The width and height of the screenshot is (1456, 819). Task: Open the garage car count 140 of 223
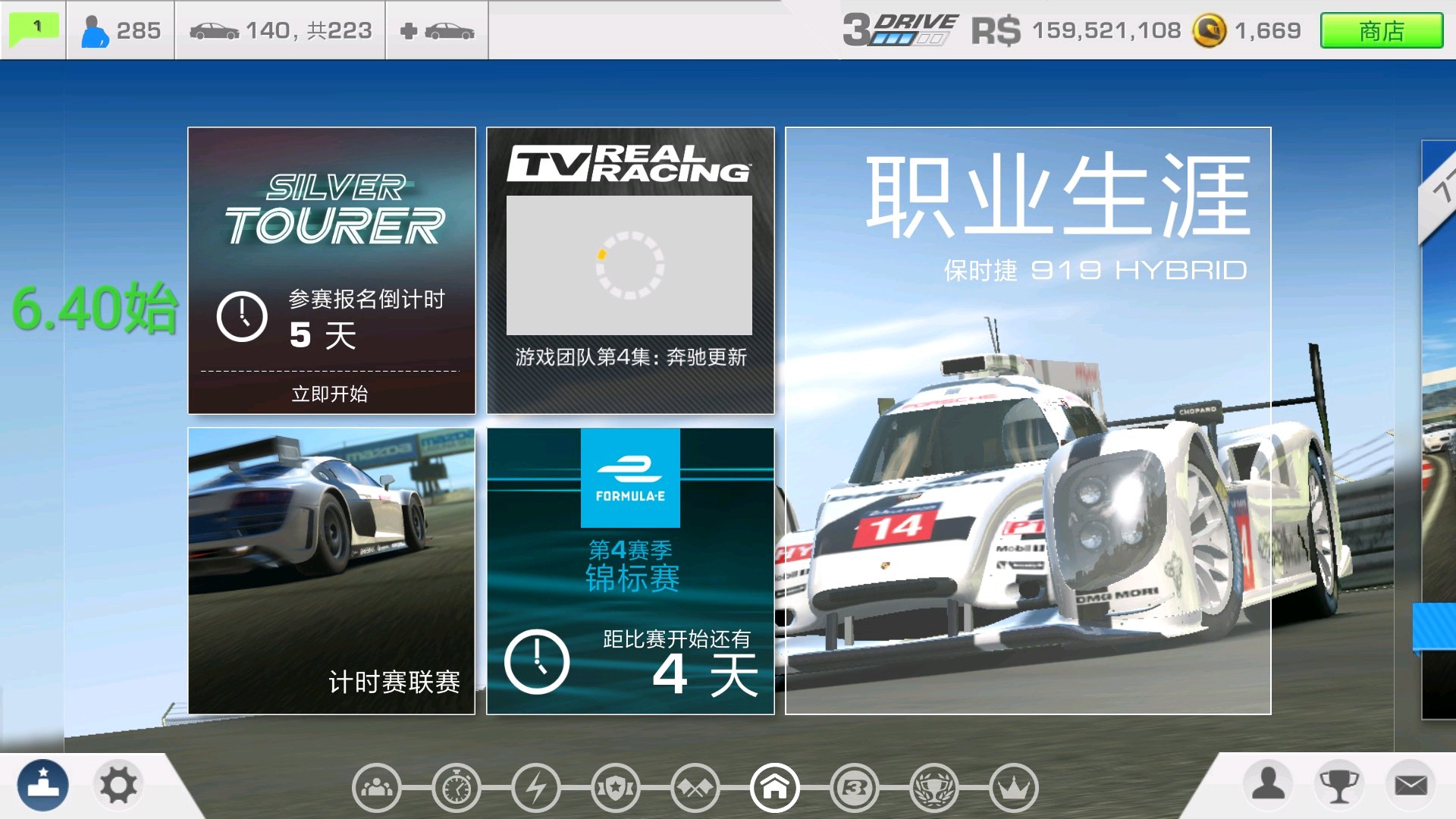[x=281, y=30]
